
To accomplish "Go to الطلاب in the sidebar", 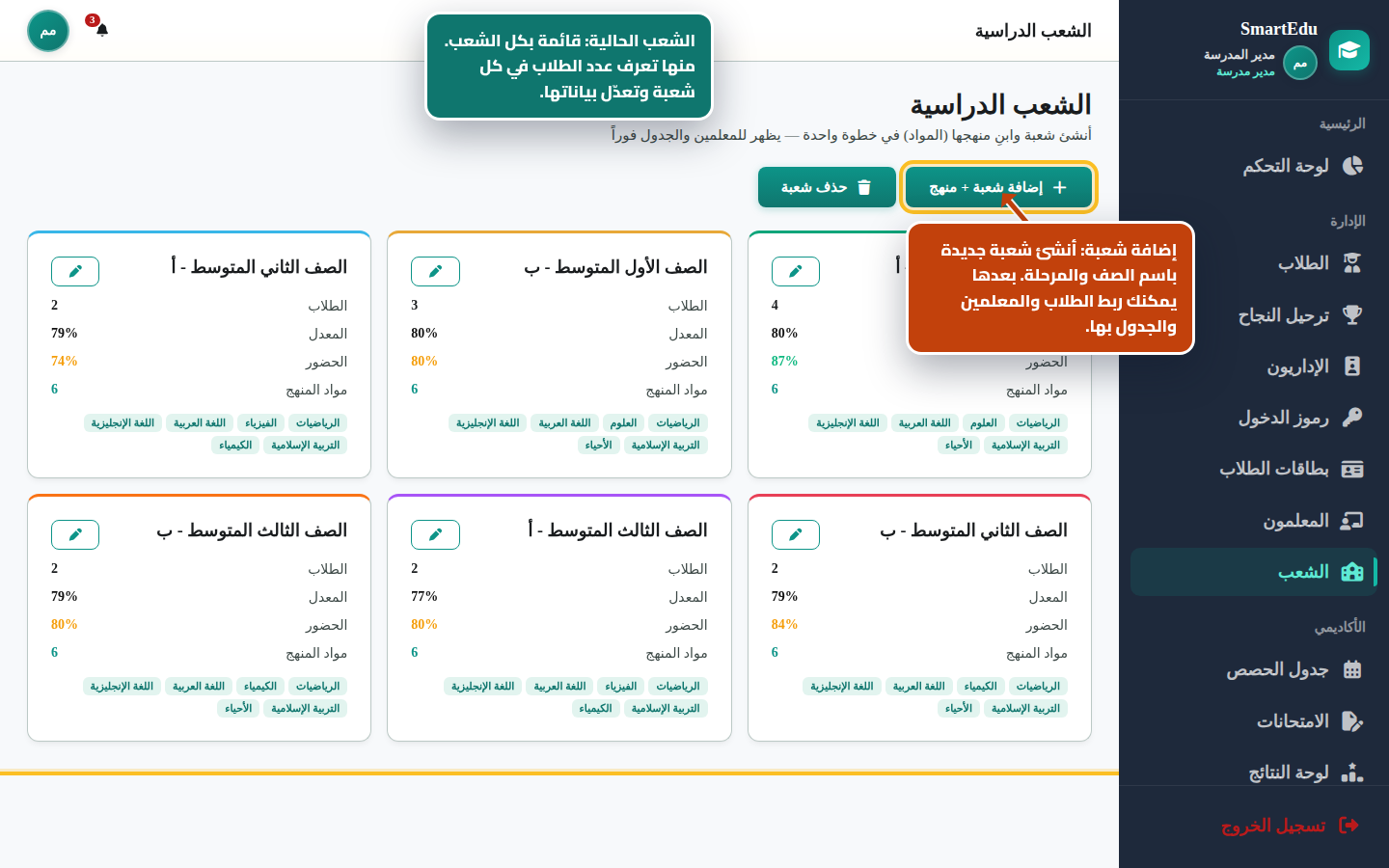I will [1254, 263].
